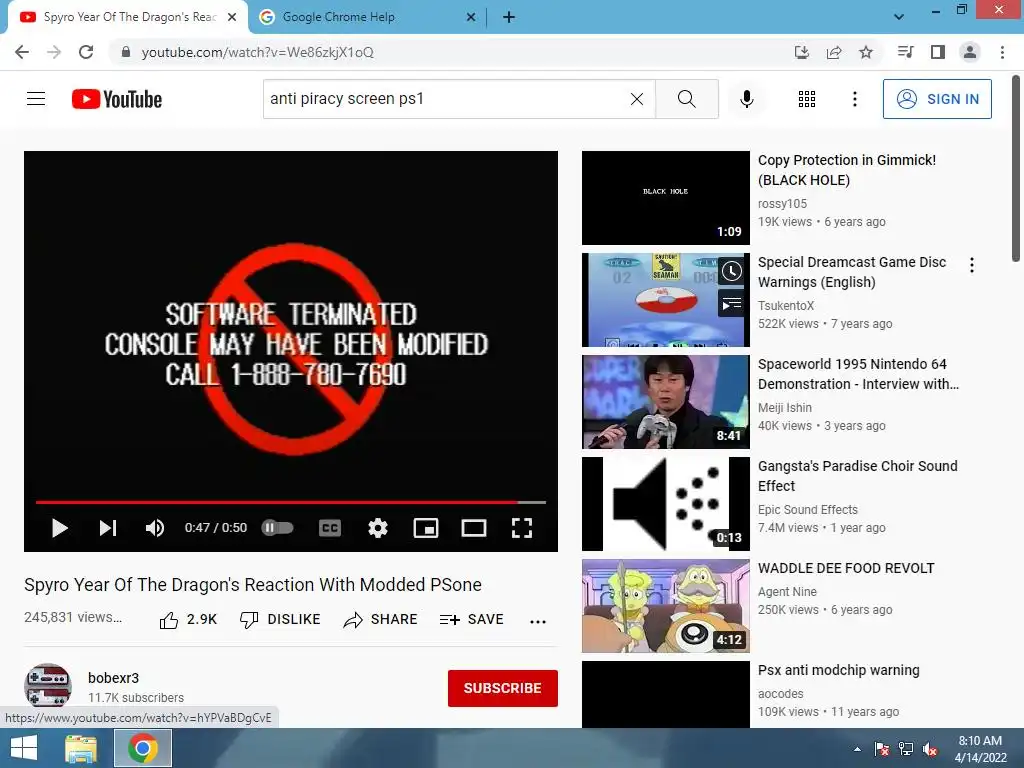
Task: Bookmark this page with star
Action: tap(866, 52)
